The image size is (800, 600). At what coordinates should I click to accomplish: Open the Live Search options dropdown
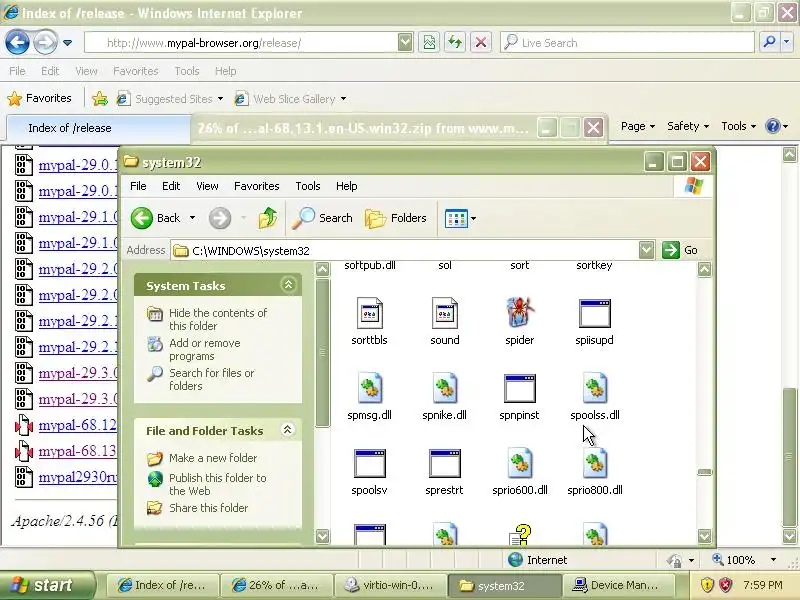tap(786, 42)
